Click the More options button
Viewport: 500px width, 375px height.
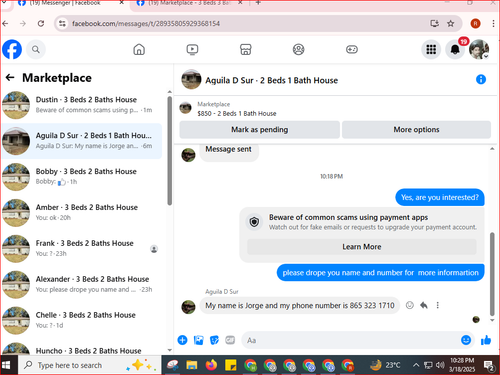click(416, 130)
